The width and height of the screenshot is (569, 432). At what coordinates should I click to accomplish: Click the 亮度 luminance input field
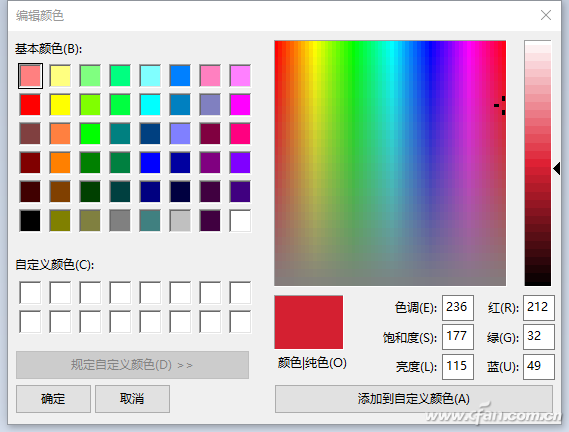pos(458,367)
